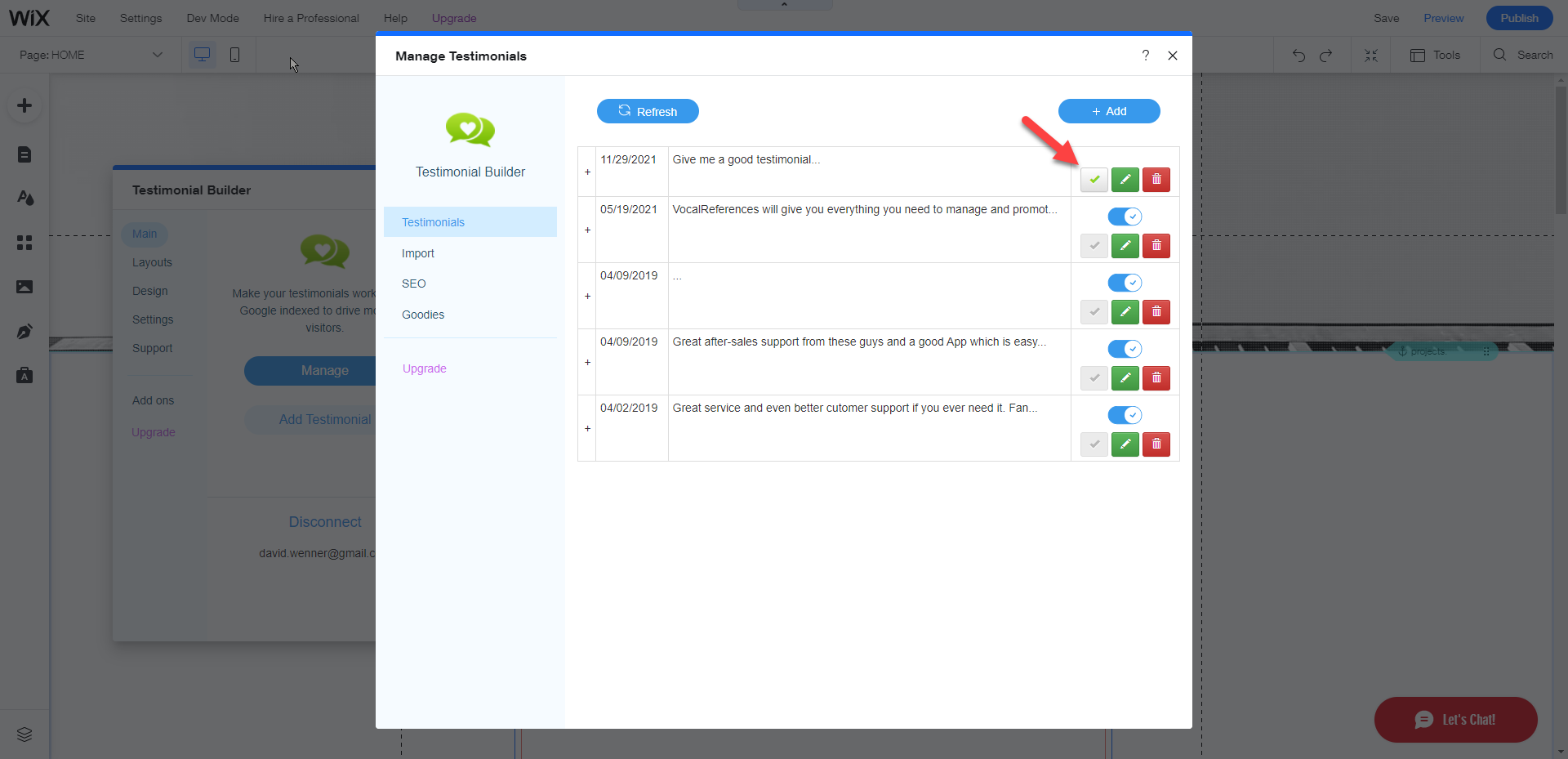Expand the first 04/09/2019 row with ellipsis text
Viewport: 1568px width, 759px height.
pos(587,297)
